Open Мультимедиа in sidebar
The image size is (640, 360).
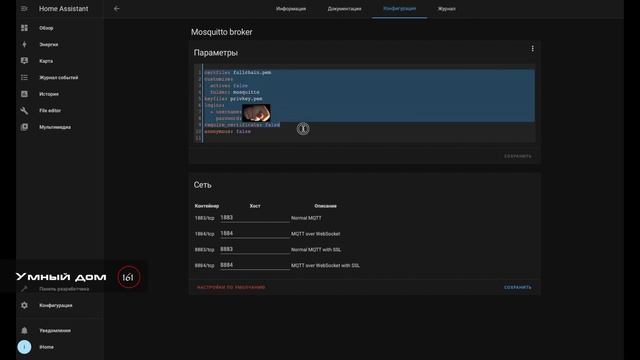click(55, 127)
